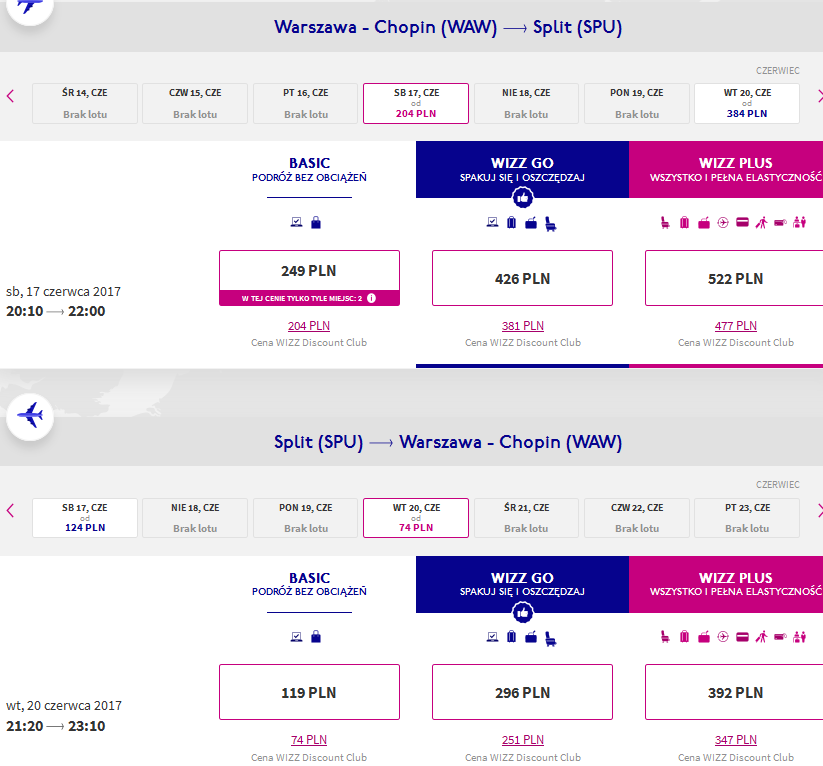
Task: Click return WIZZ GO seat selection icon
Action: pyautogui.click(x=551, y=638)
